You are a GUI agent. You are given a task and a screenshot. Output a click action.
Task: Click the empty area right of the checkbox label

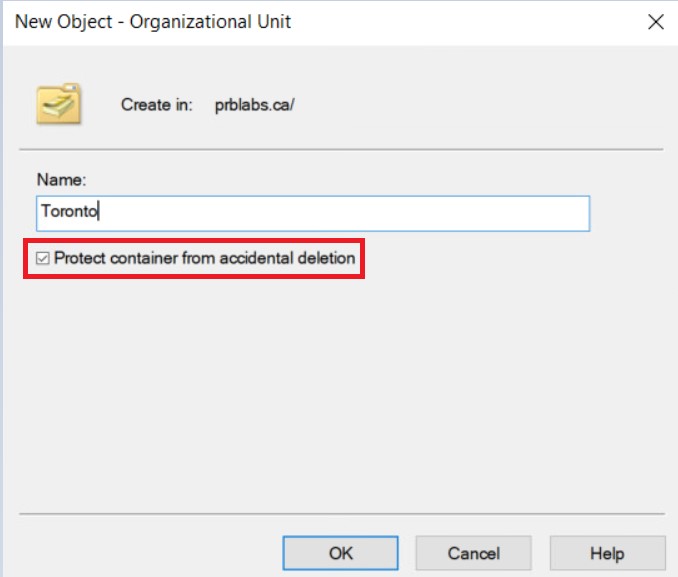500,259
